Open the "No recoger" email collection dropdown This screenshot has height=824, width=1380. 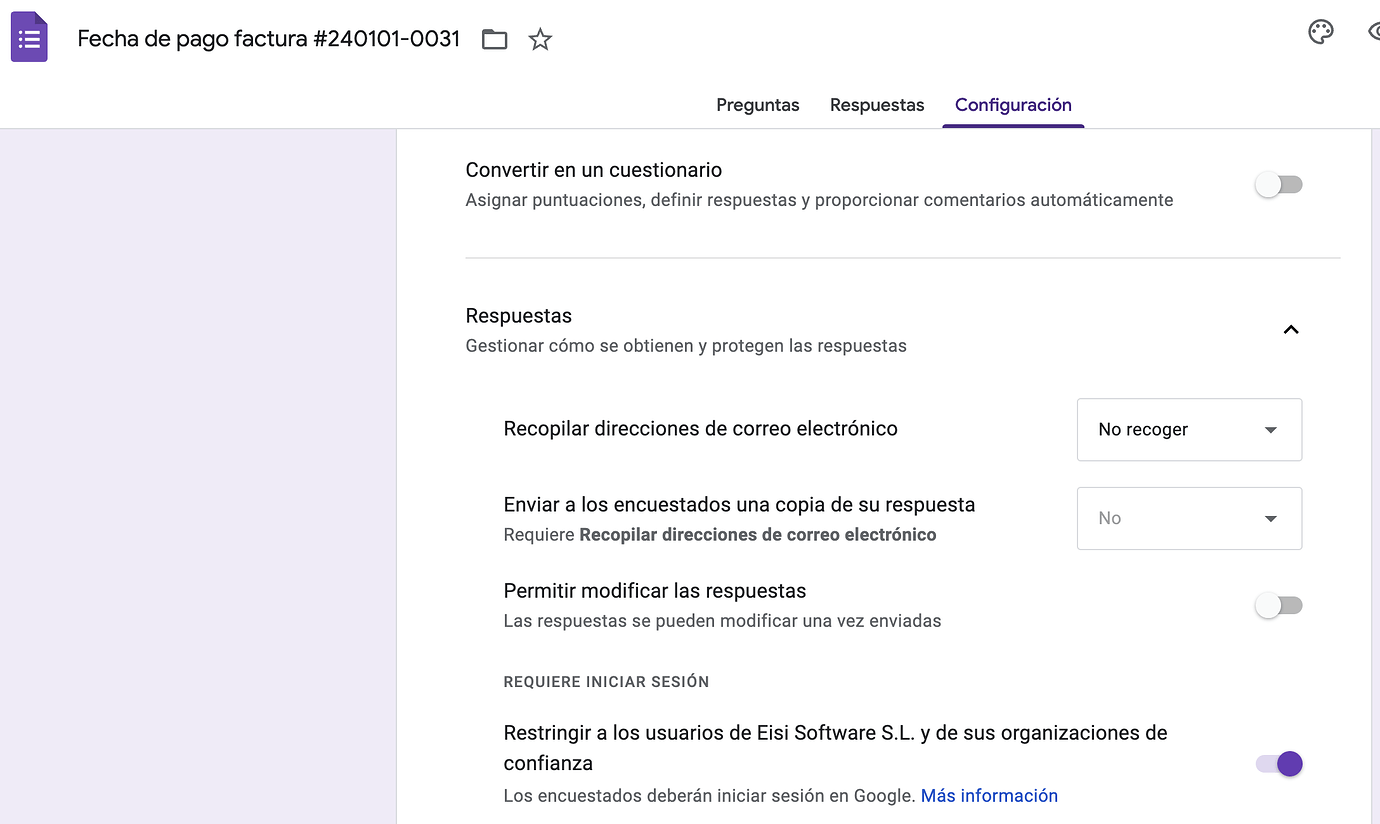(x=1189, y=429)
